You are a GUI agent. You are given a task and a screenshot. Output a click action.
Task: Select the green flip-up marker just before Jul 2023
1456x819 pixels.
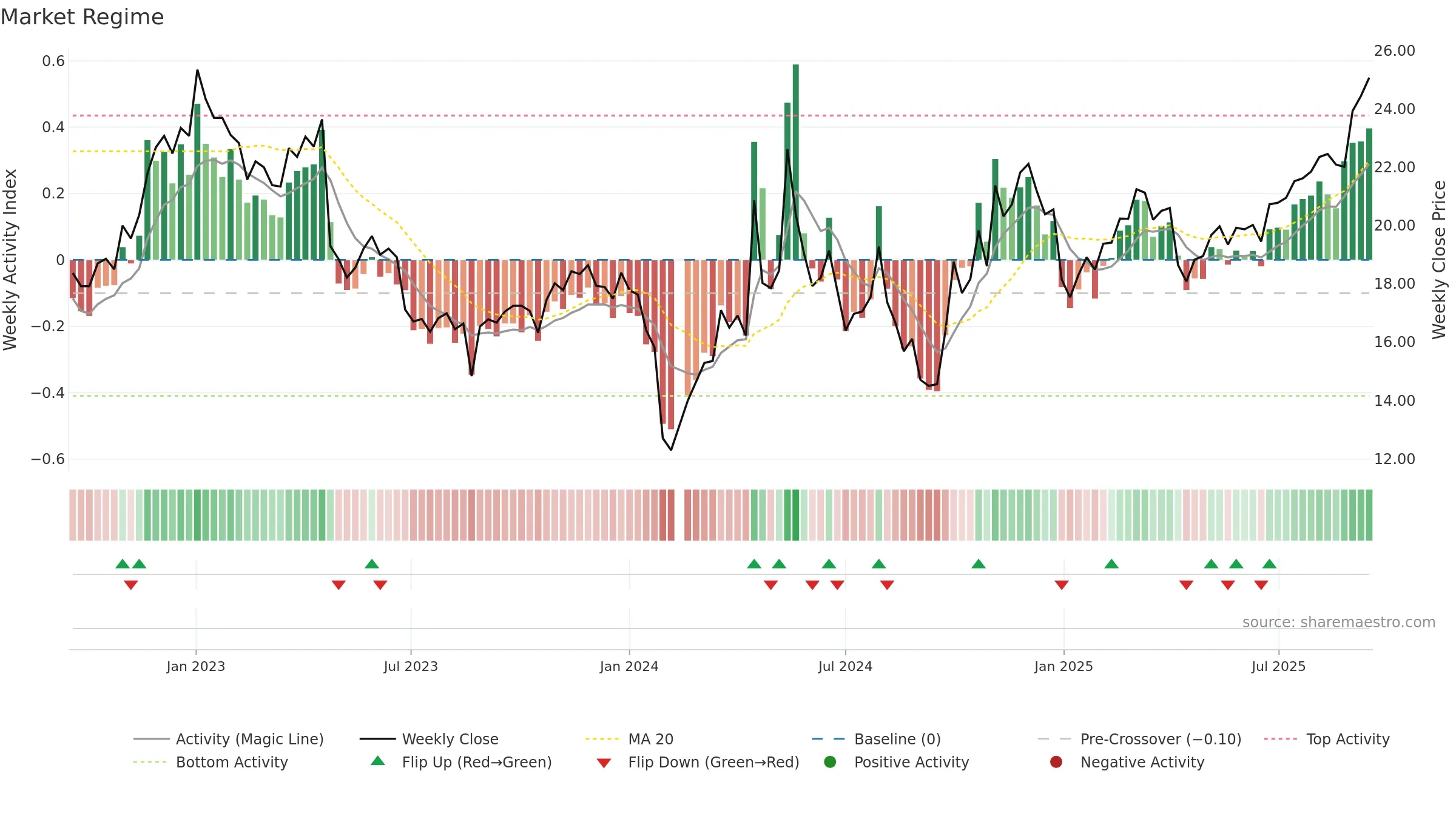pyautogui.click(x=372, y=564)
